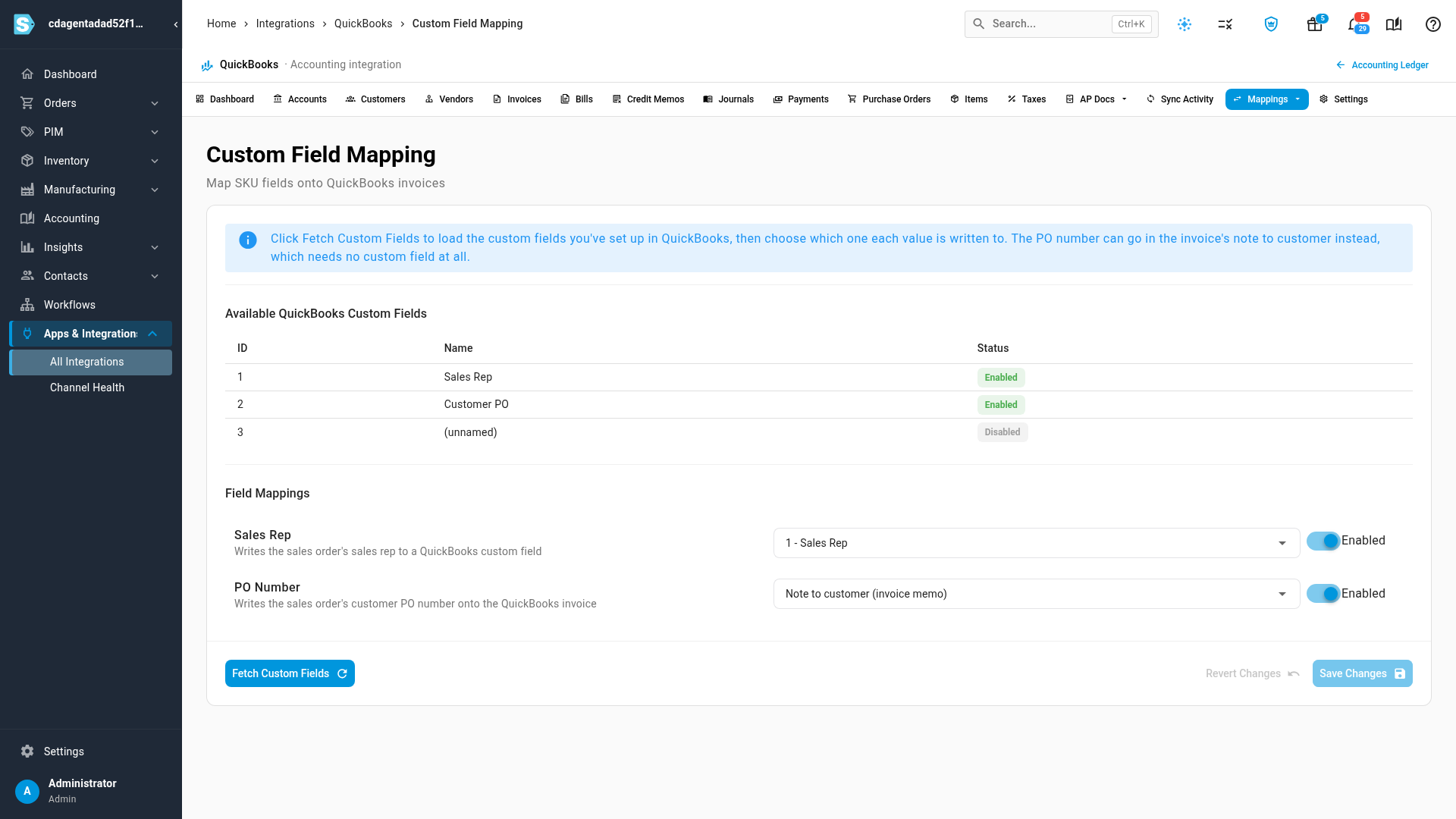1456x819 pixels.
Task: Click the Administrator avatar
Action: 27,791
